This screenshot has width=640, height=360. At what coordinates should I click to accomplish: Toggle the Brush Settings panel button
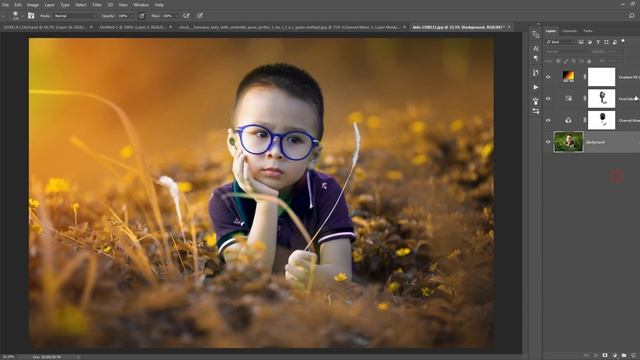(31, 16)
